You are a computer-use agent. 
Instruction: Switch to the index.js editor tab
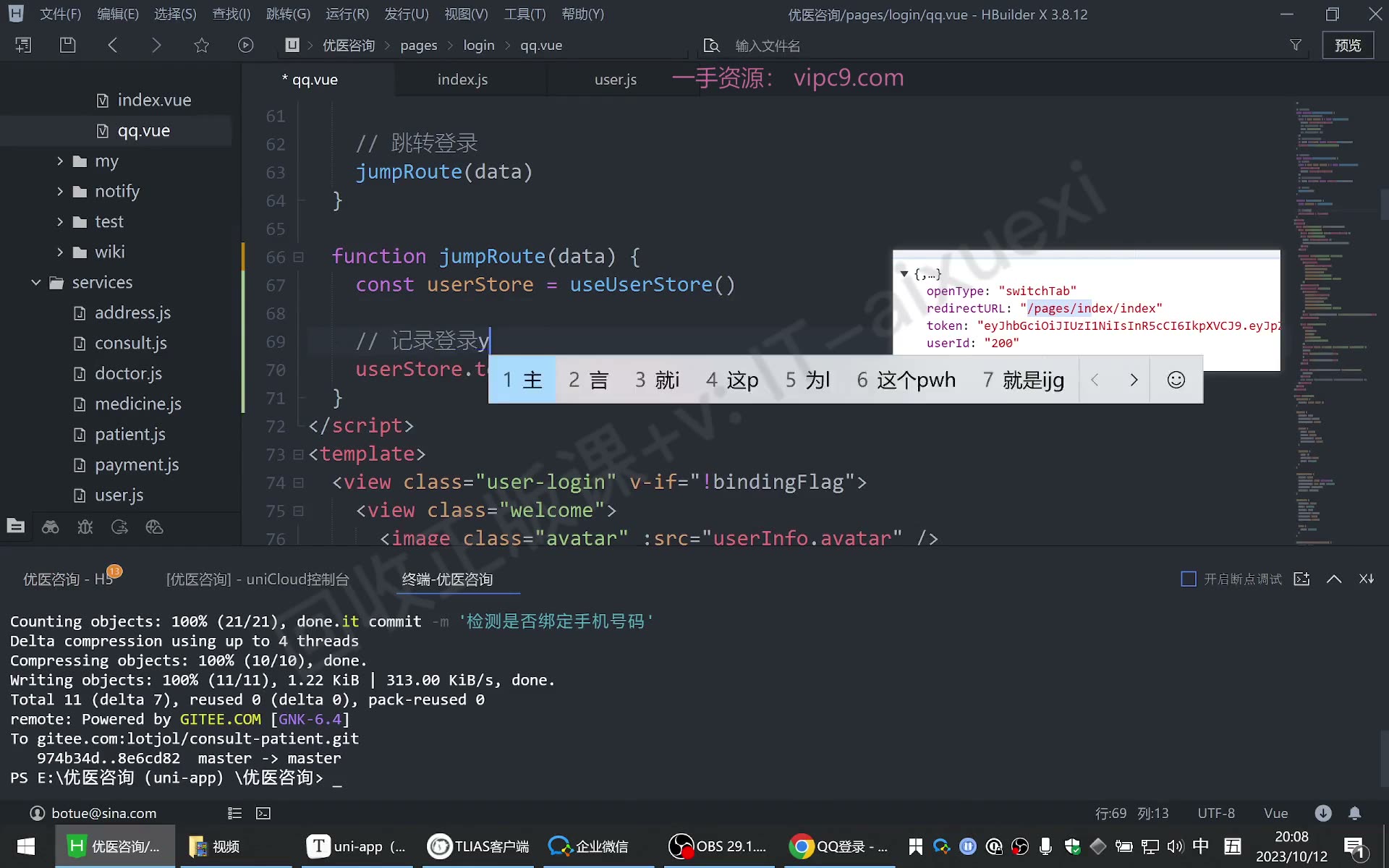coord(462,80)
